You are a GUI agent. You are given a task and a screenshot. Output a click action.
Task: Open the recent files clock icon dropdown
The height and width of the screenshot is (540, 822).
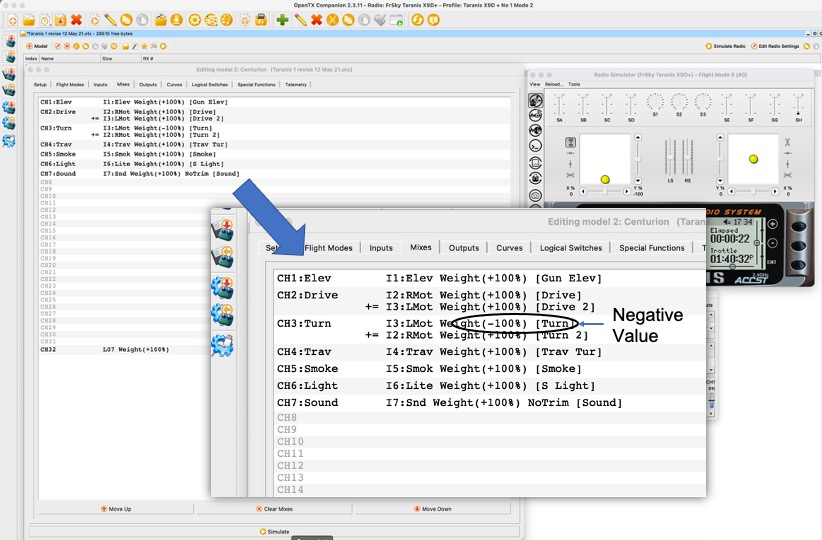tap(45, 20)
